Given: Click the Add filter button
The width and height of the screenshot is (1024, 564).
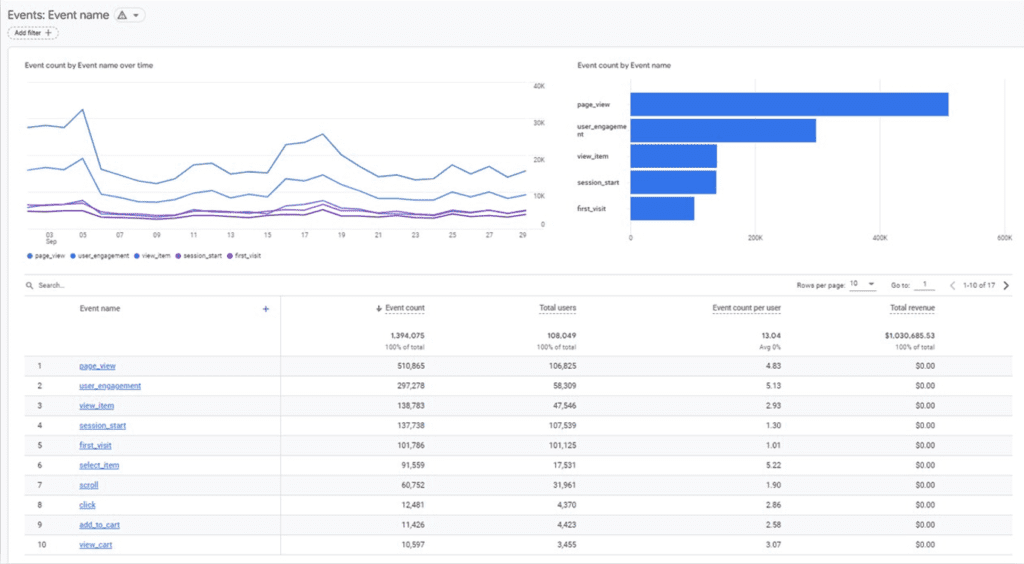Looking at the screenshot, I should pyautogui.click(x=33, y=33).
